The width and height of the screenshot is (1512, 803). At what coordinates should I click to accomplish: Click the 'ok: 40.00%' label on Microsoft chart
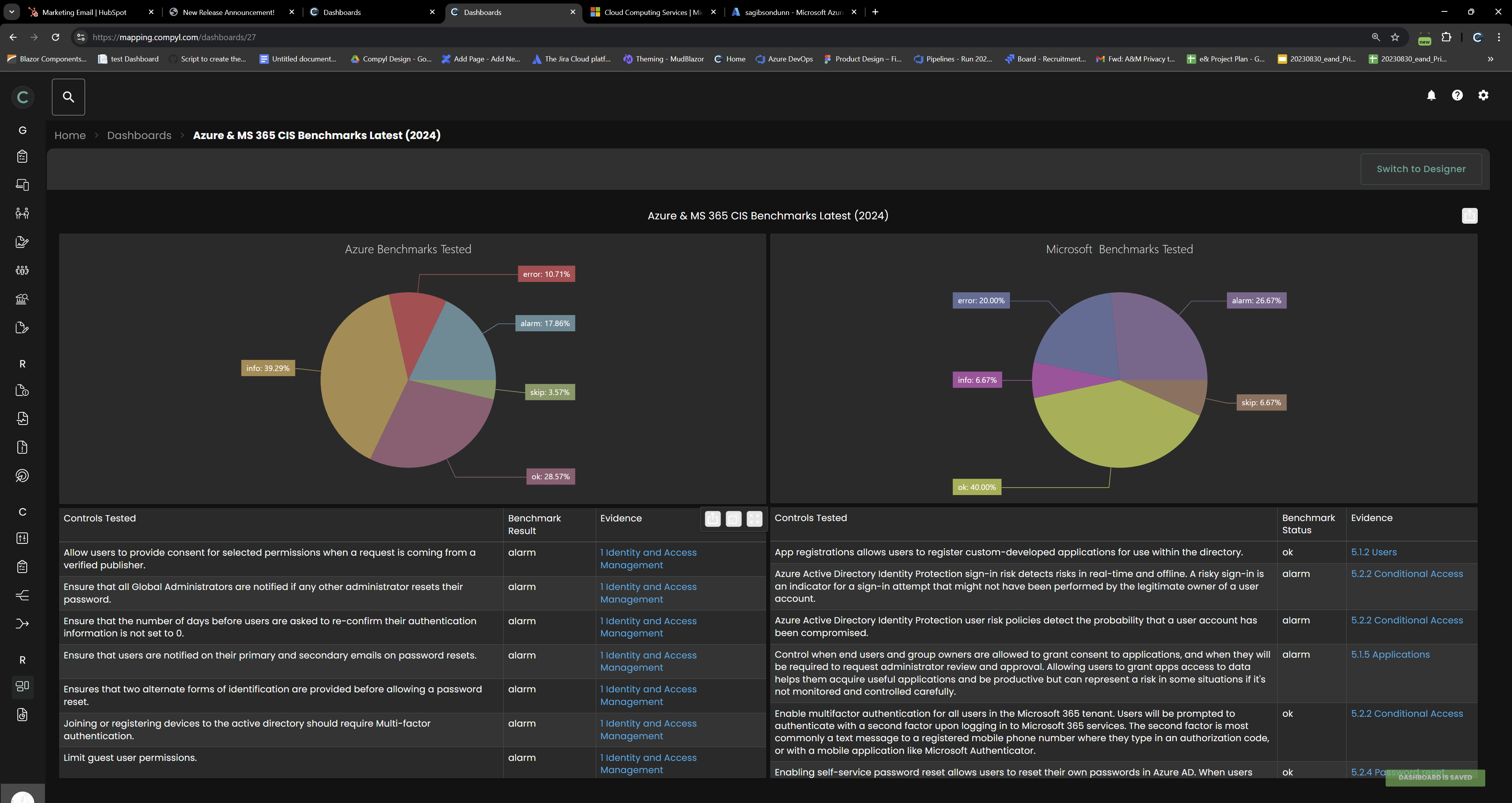(976, 487)
